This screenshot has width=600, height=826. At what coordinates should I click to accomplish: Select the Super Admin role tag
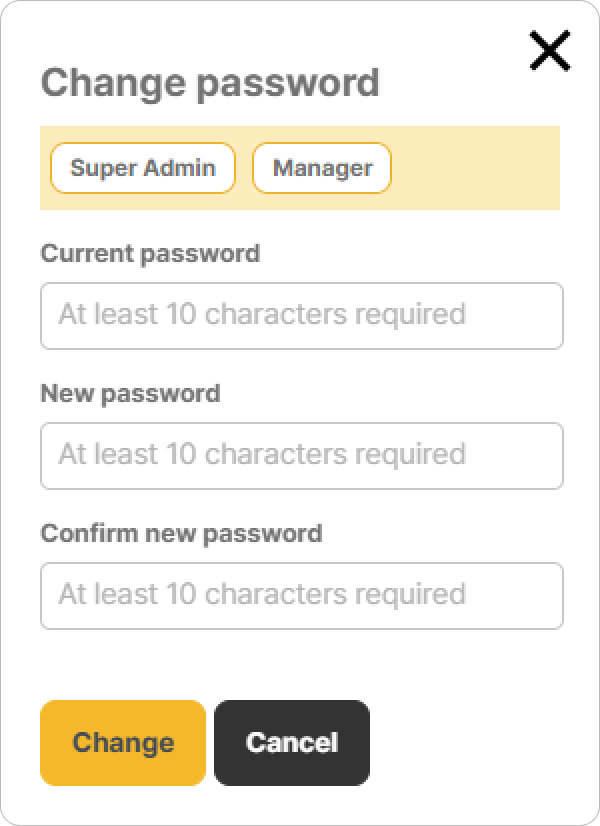(x=143, y=168)
